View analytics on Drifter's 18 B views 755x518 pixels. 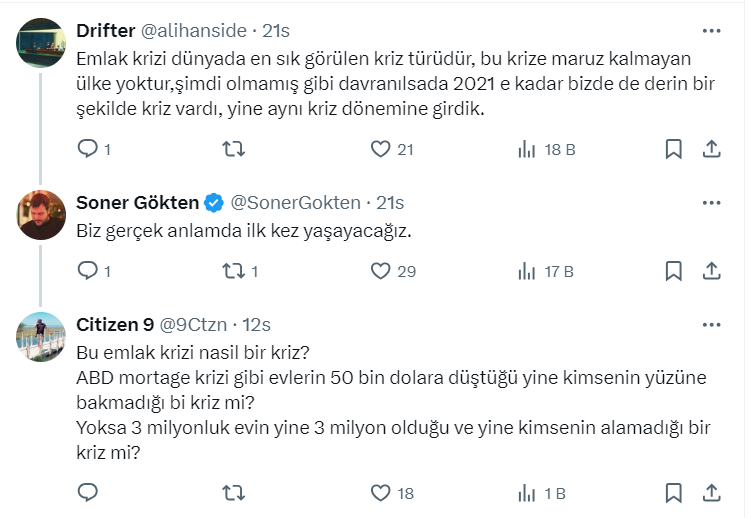(527, 149)
